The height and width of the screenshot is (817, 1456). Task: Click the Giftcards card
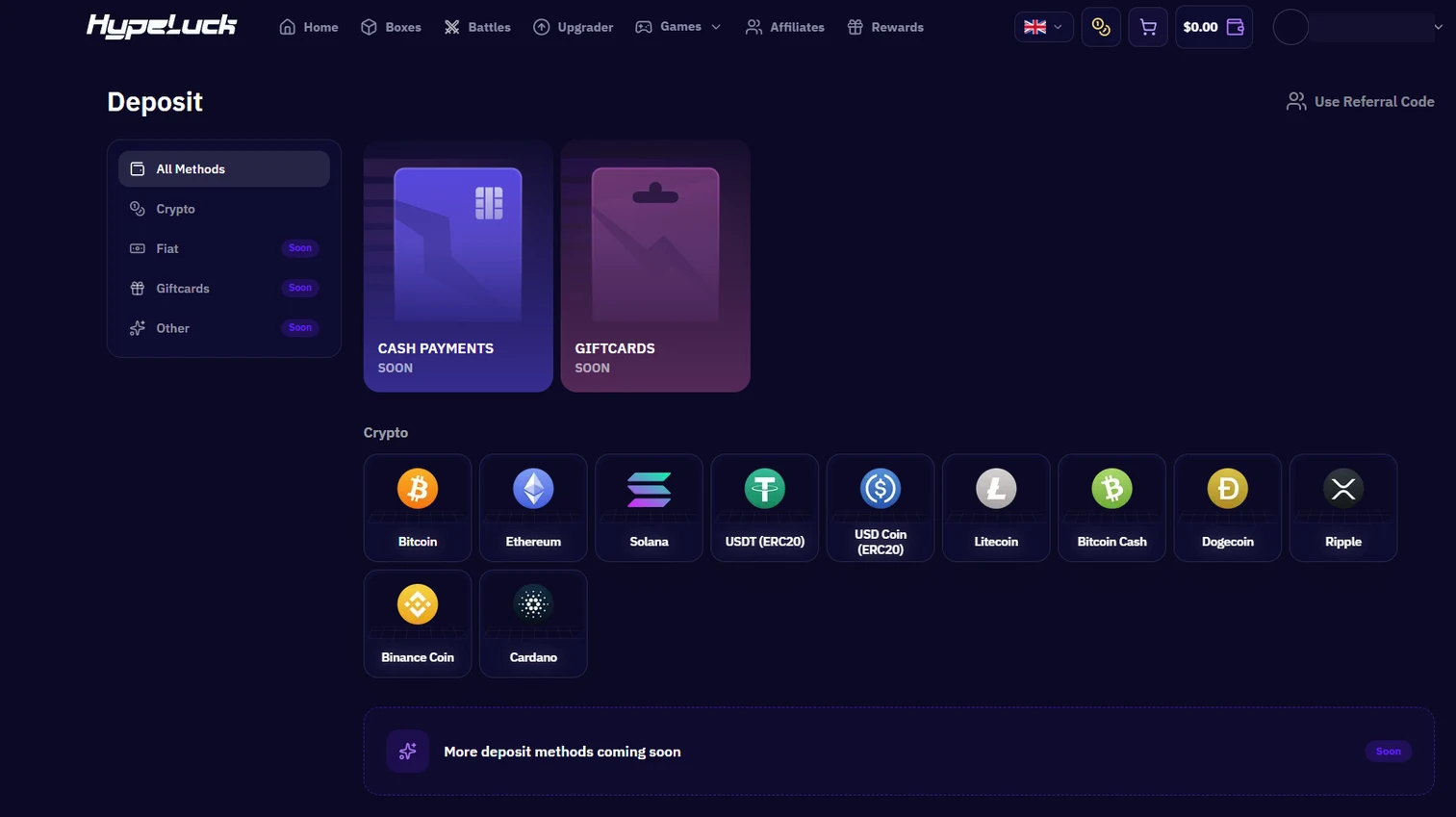coord(655,266)
